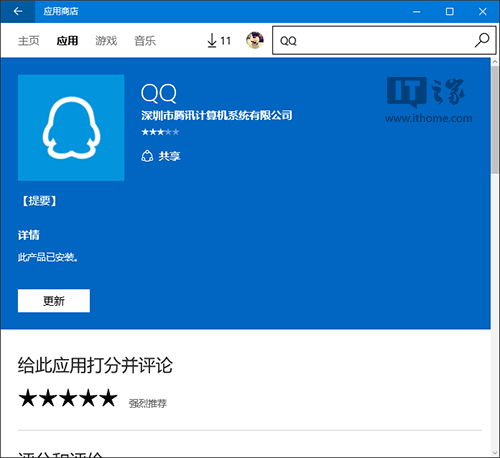Click the three-star app rating
Screen dimensions: 500x458
(x=160, y=132)
